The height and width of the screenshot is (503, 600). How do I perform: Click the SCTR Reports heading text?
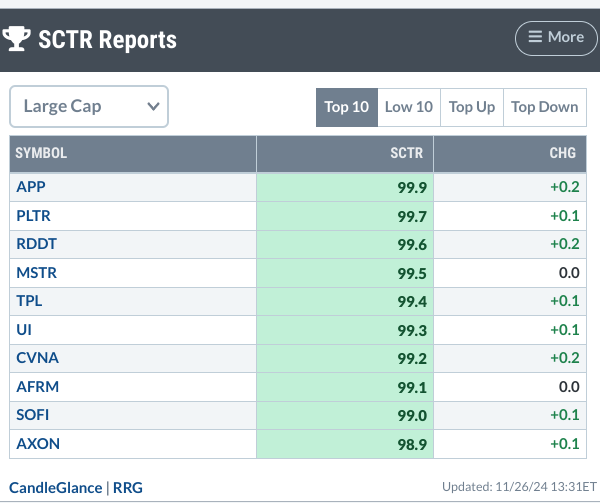[x=108, y=39]
